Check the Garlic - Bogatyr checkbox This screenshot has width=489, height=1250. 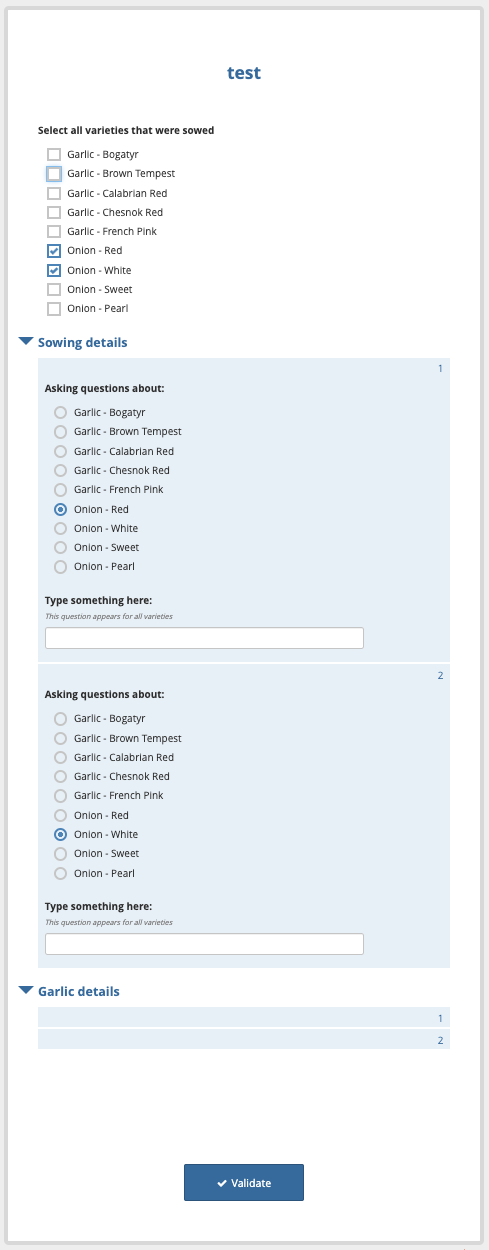click(x=54, y=155)
